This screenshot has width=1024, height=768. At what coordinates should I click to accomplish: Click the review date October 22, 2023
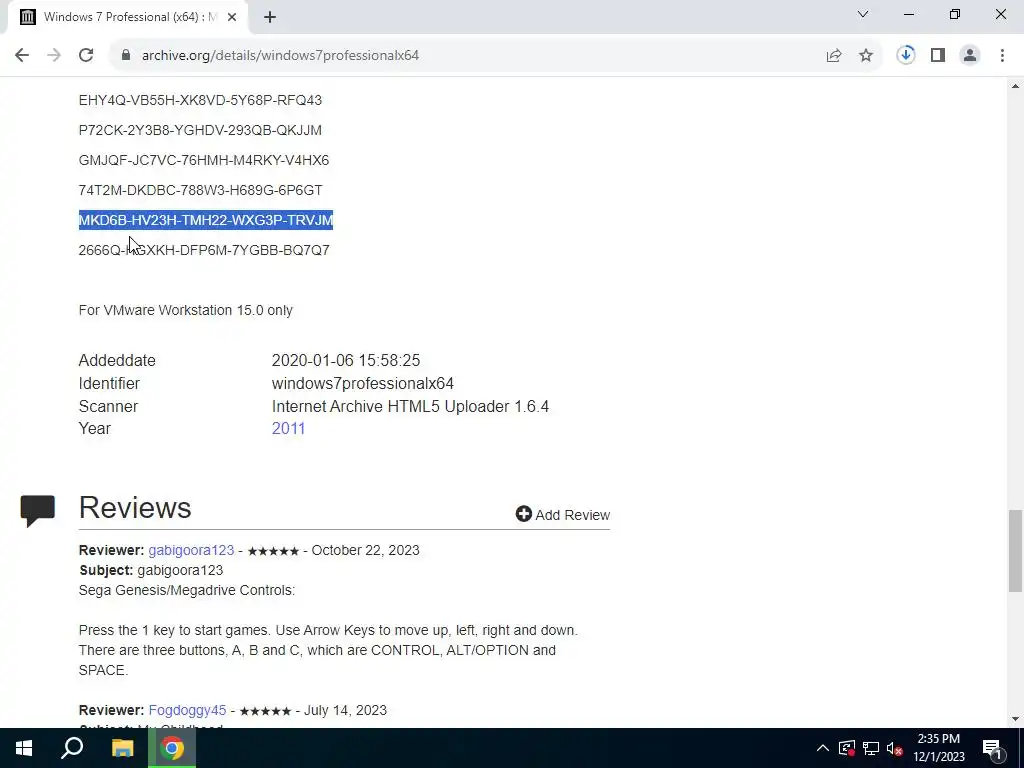click(365, 550)
